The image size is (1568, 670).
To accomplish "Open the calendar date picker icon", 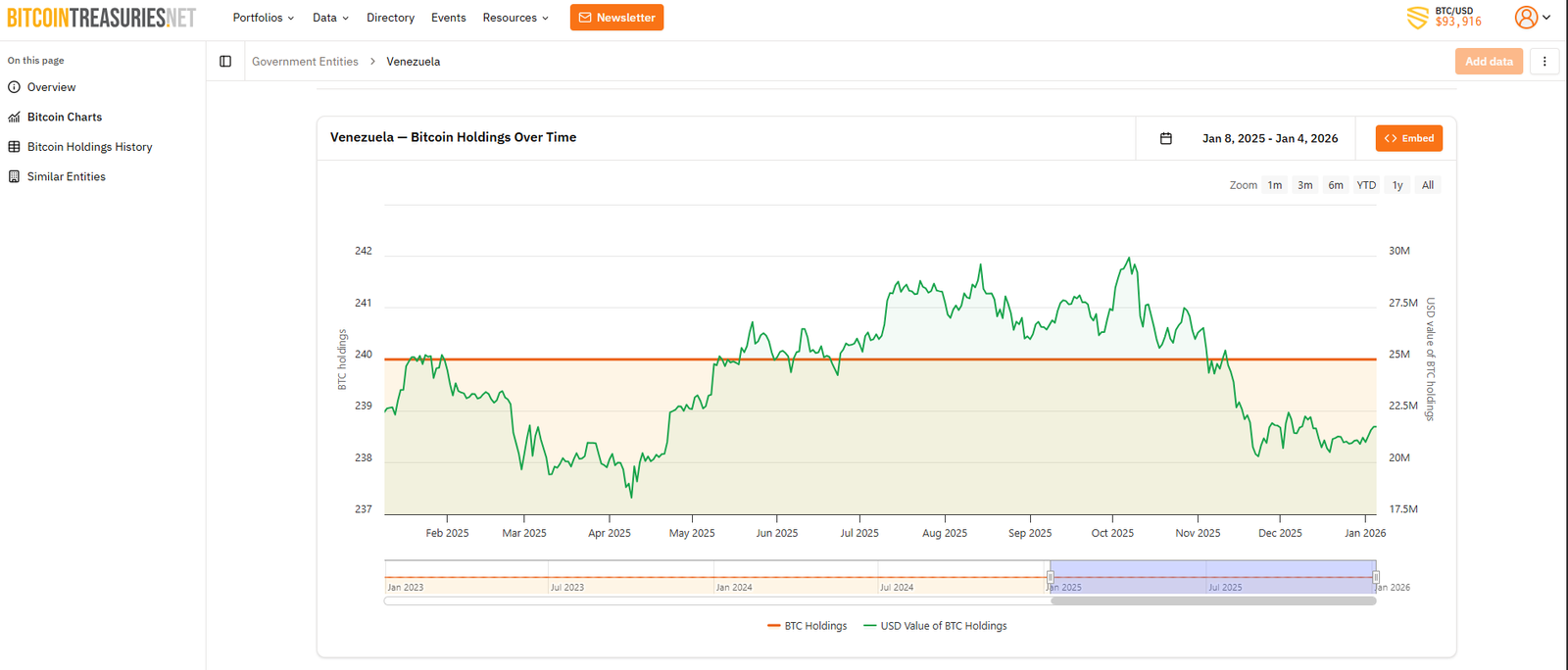I will 1166,138.
